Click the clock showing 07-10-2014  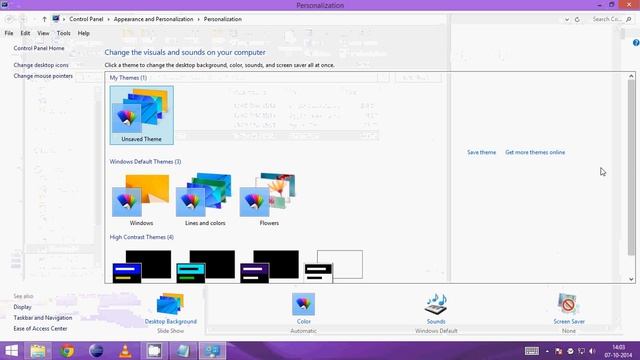(618, 351)
